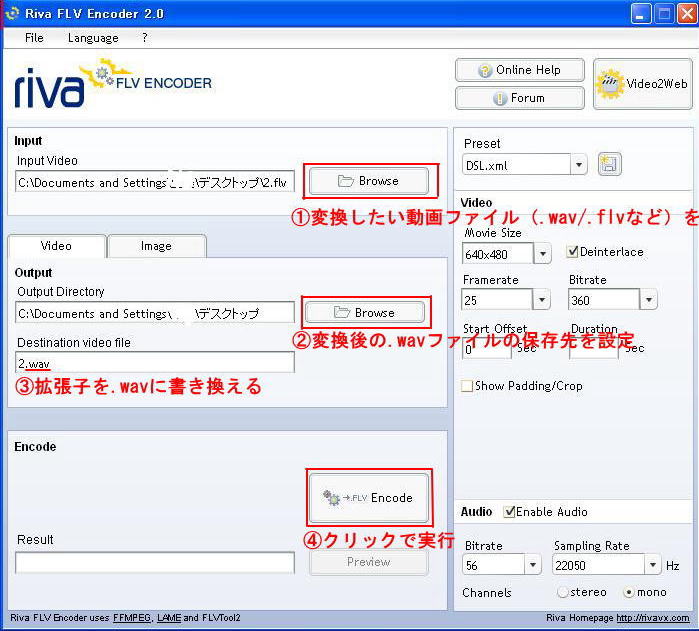The width and height of the screenshot is (699, 631).
Task: Open the Language menu
Action: tap(93, 38)
